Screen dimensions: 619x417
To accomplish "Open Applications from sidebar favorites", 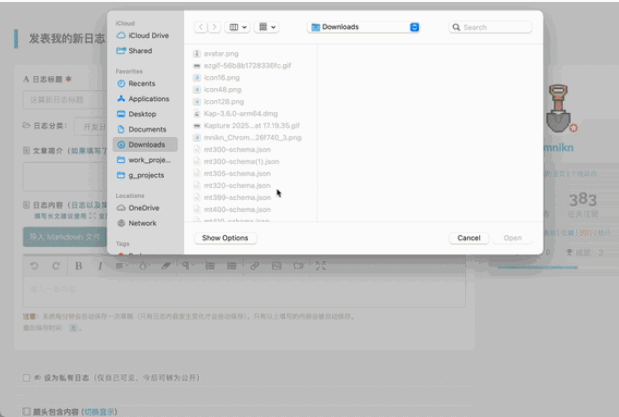I will point(148,99).
